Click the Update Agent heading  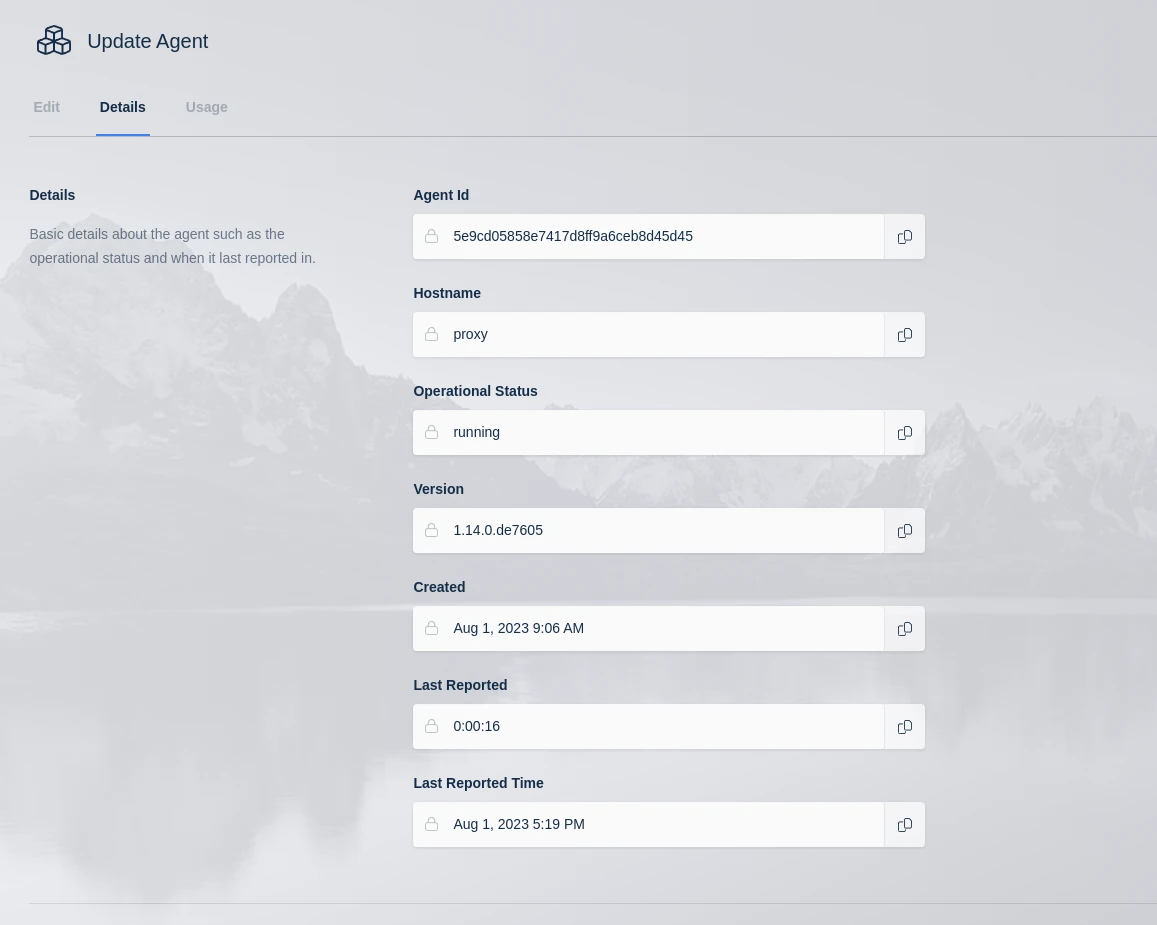(x=147, y=41)
